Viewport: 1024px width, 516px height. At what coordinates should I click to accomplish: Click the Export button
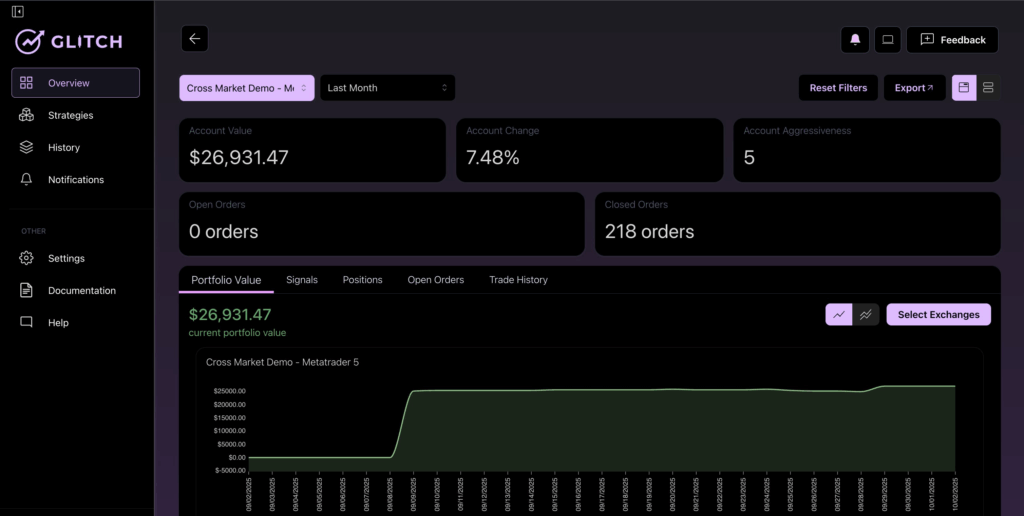tap(914, 88)
